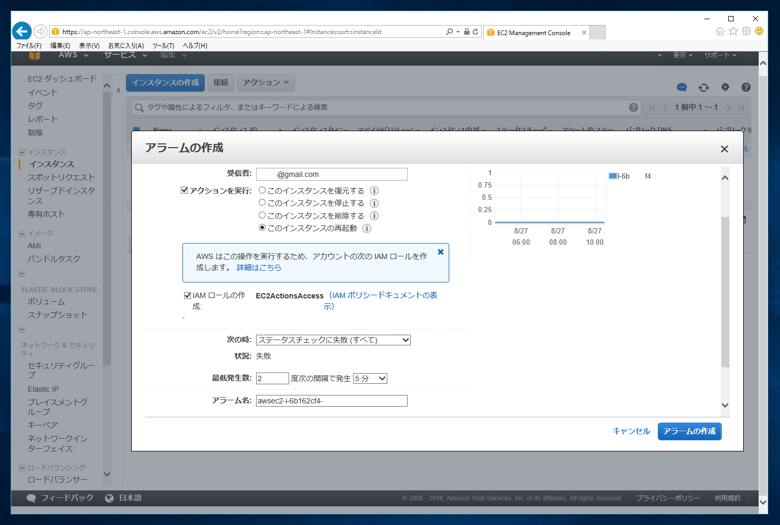Click the 受信者 email input field

[332, 174]
